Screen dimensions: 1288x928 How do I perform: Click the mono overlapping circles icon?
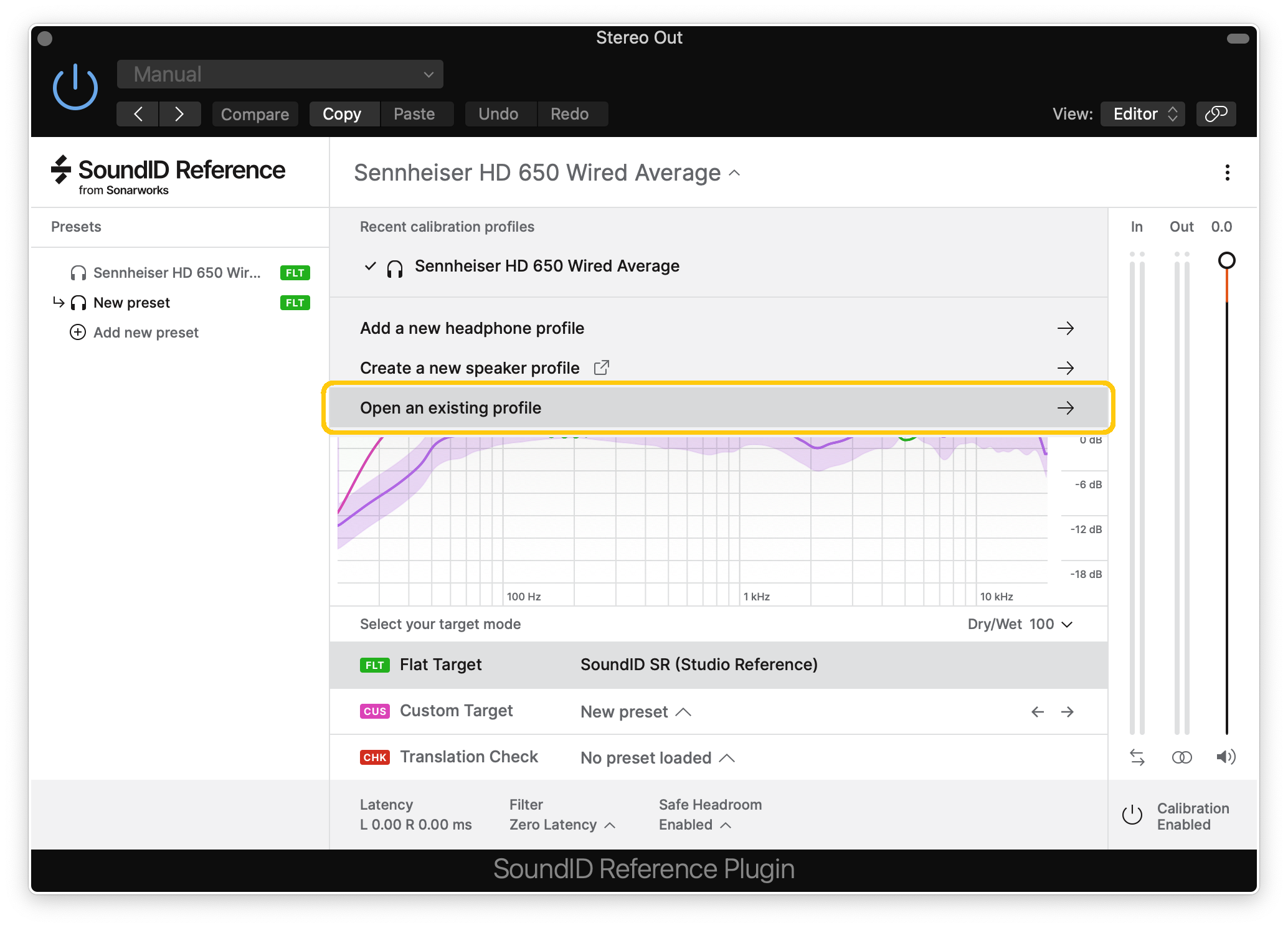1181,757
